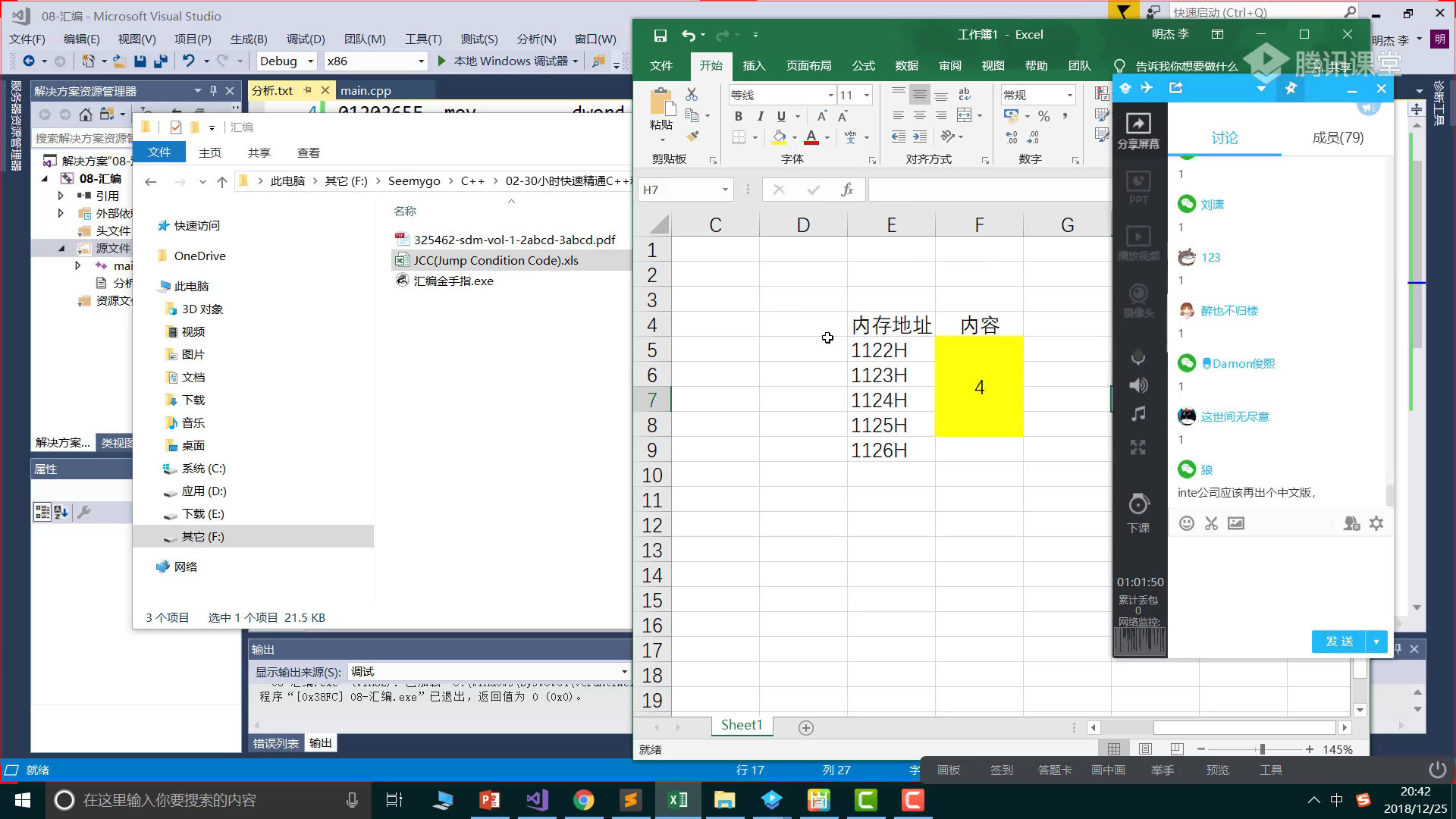This screenshot has width=1456, height=819.
Task: Switch to the 成员(79) tab in chat panel
Action: 1338,138
